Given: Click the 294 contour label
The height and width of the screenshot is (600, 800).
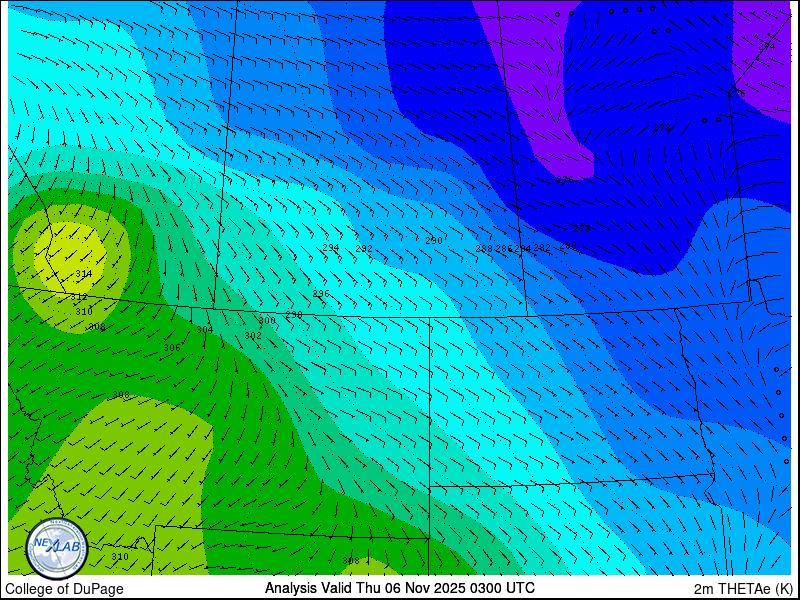Looking at the screenshot, I should coord(331,248).
